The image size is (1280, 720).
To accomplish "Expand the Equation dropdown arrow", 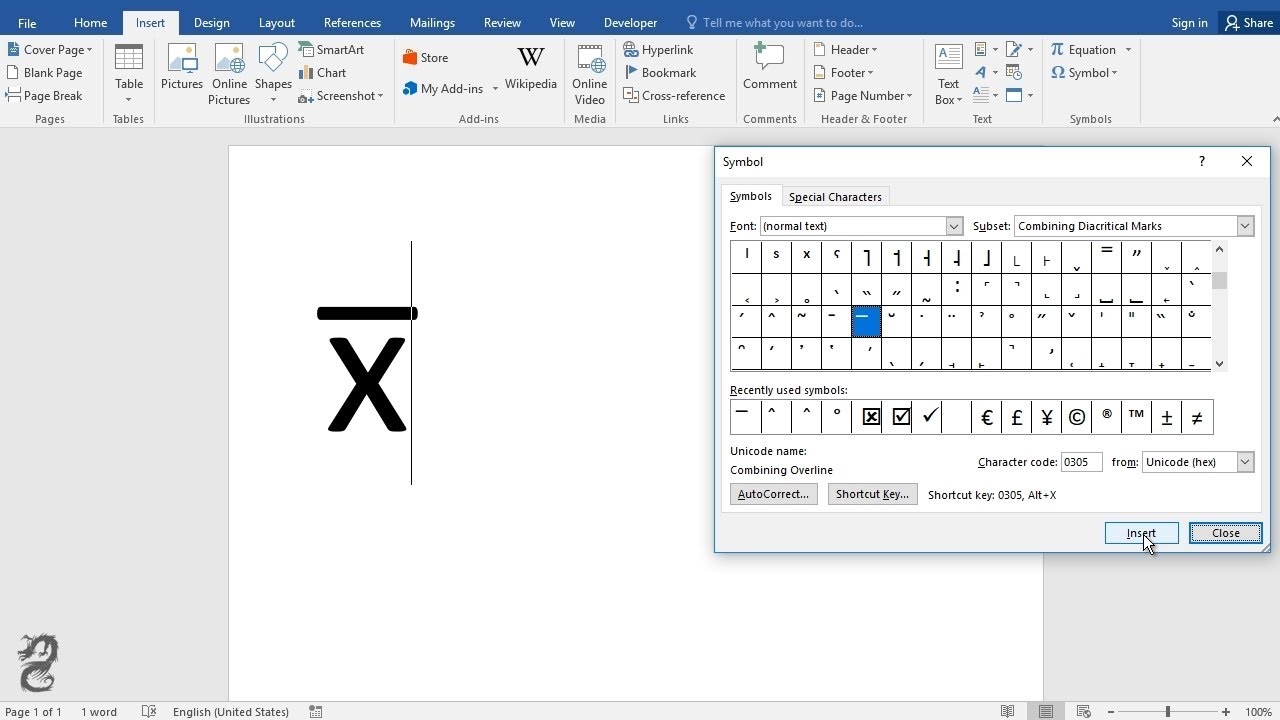I will [1128, 50].
